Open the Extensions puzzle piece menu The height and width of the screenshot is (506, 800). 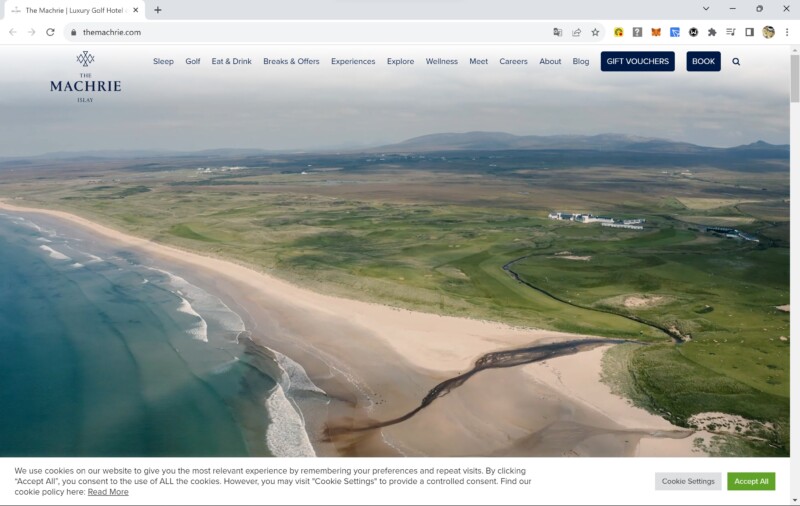(712, 32)
